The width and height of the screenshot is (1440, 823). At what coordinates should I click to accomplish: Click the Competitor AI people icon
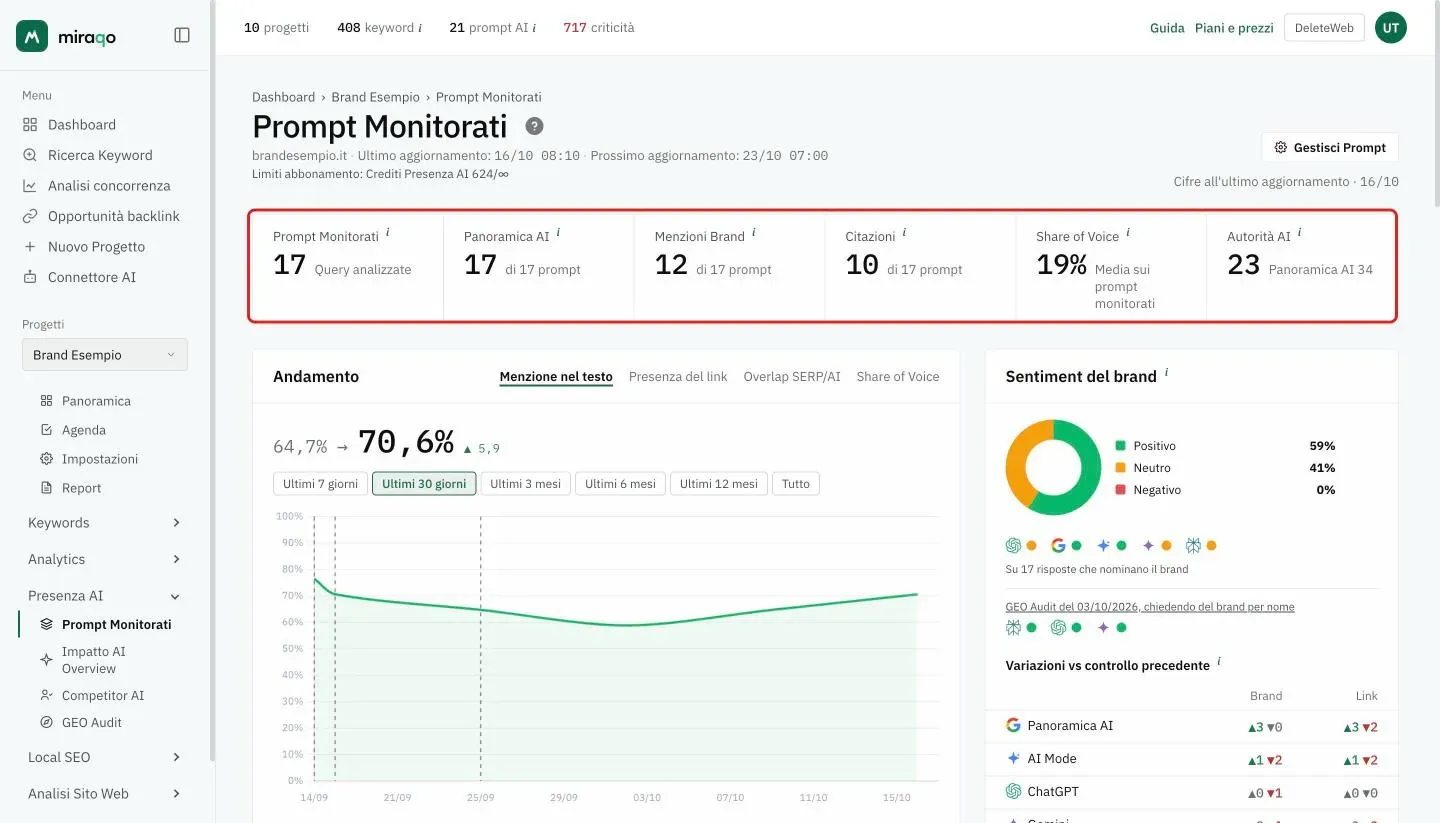46,695
